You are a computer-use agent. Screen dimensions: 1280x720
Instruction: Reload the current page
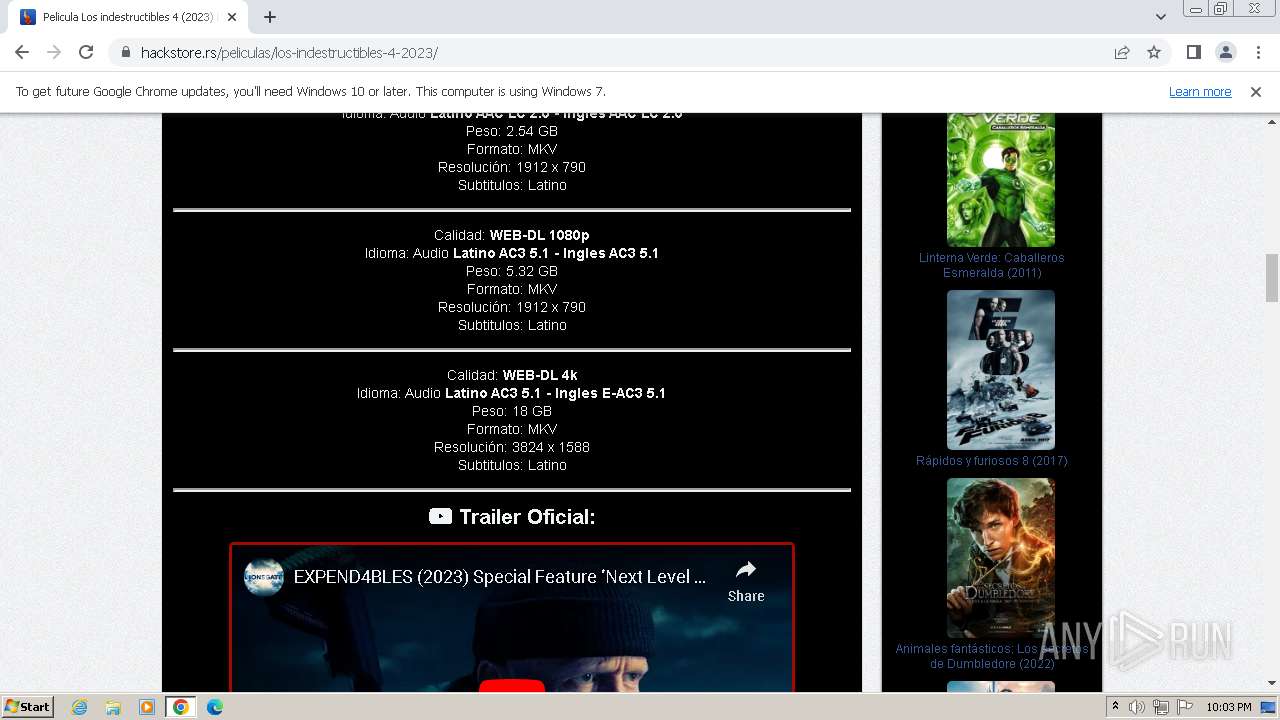pyautogui.click(x=86, y=52)
